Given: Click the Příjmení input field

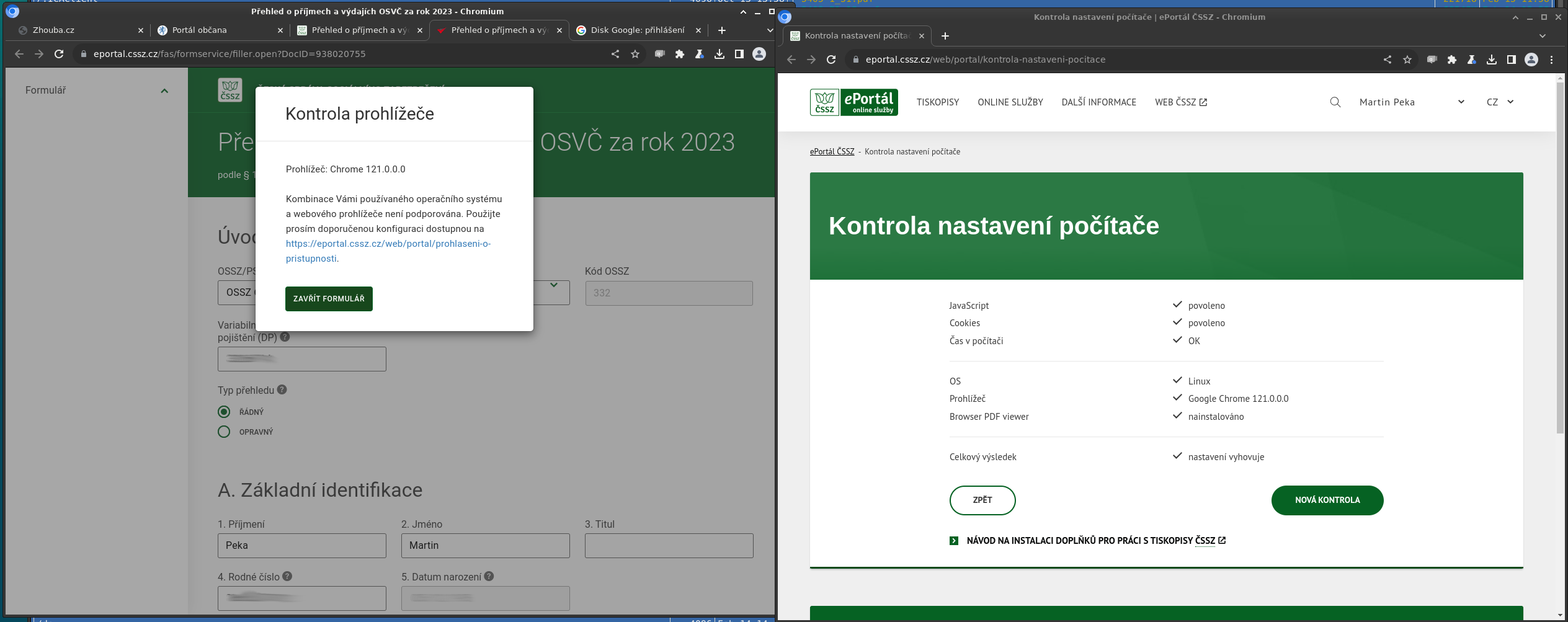Looking at the screenshot, I should click(301, 546).
